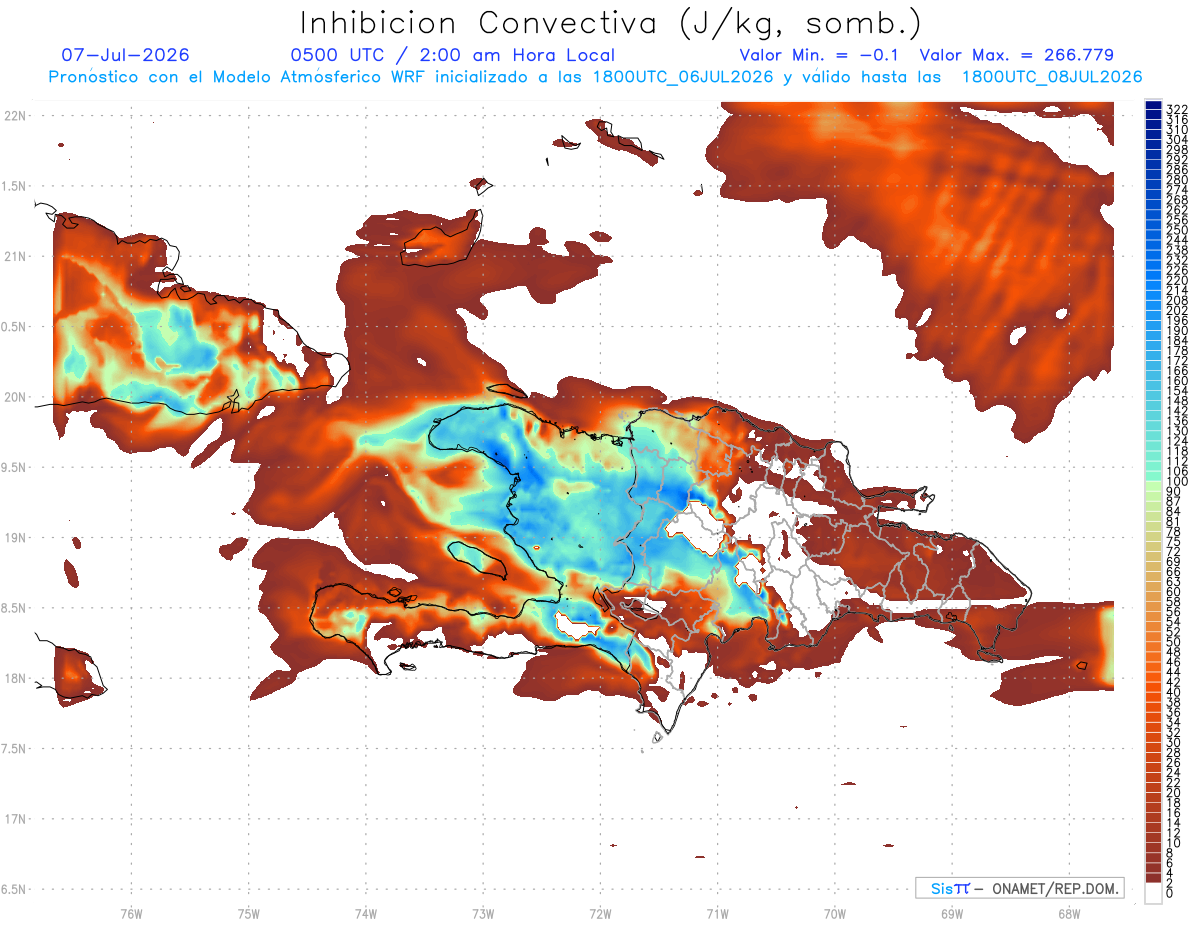Click "0500 UTC / 2:00 am Hora Local"

[x=452, y=55]
